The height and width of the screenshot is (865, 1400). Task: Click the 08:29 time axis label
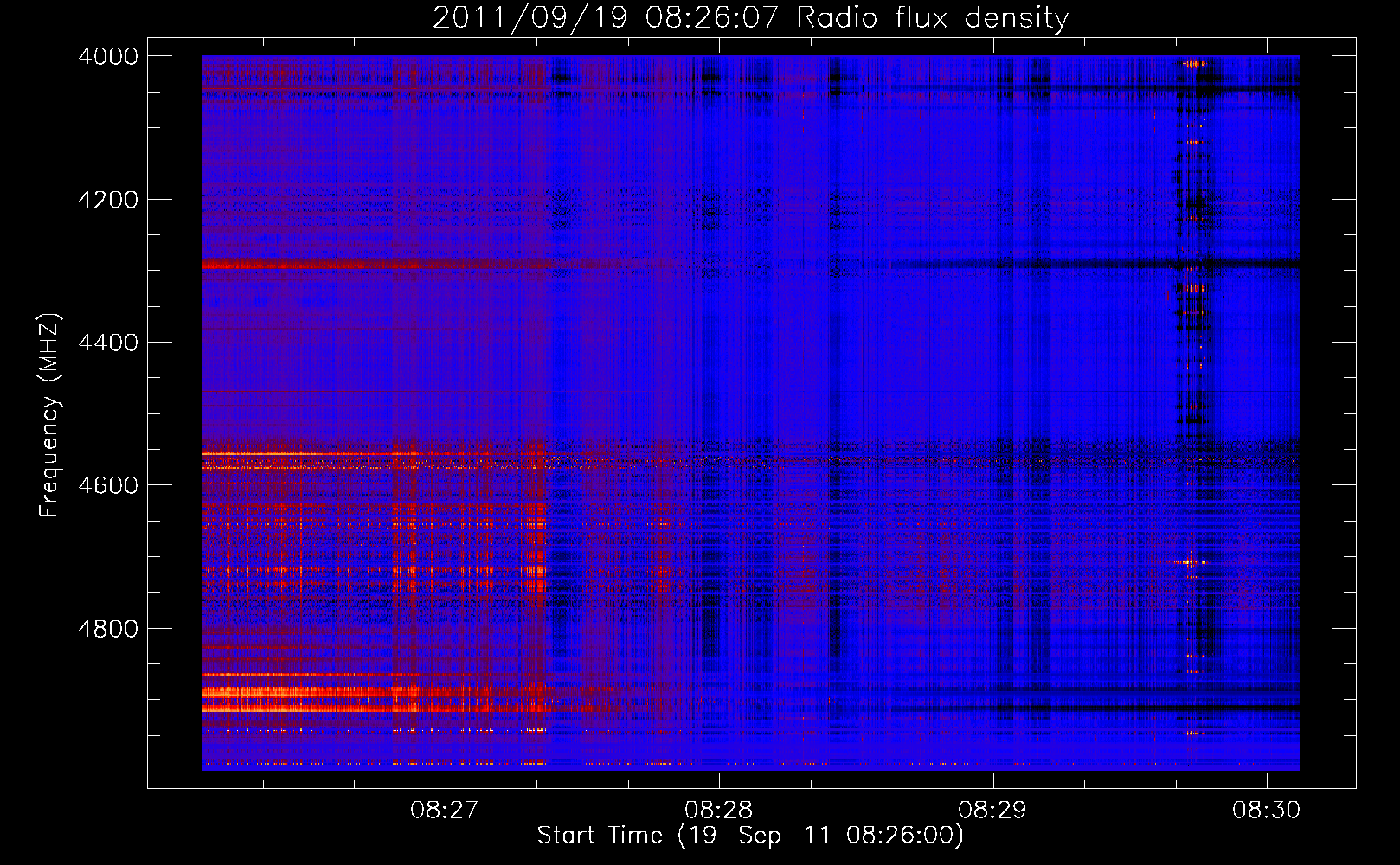pyautogui.click(x=992, y=811)
